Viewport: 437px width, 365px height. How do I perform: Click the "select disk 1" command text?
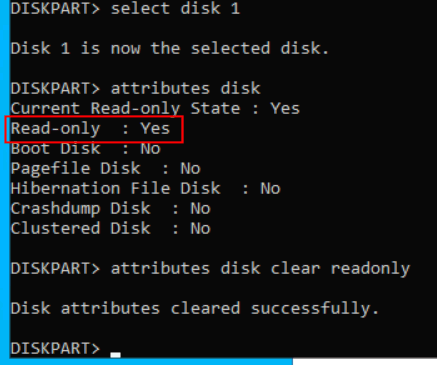(x=175, y=8)
